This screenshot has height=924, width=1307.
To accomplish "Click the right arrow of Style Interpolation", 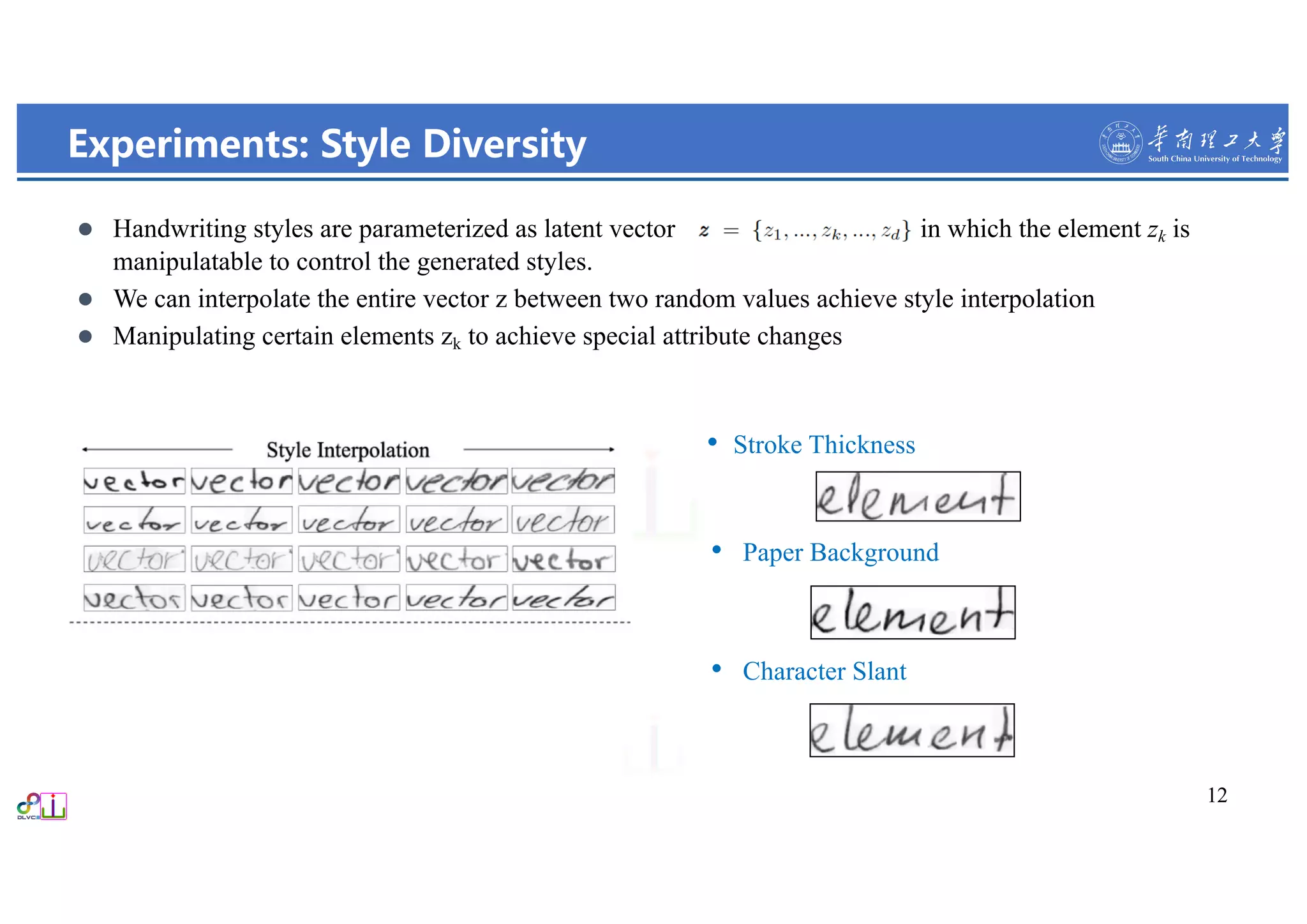I will pyautogui.click(x=539, y=450).
